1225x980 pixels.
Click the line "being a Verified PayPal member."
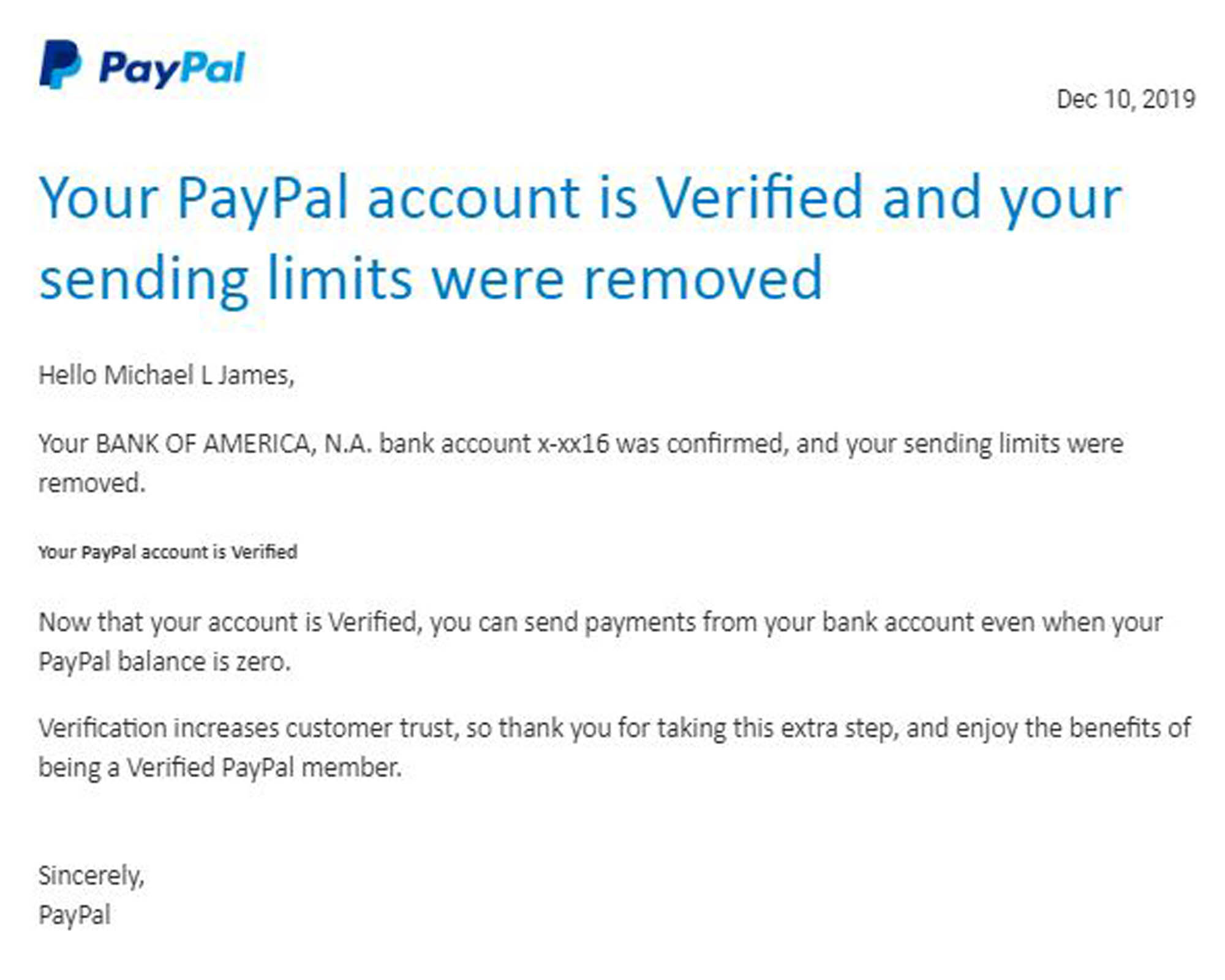point(219,767)
